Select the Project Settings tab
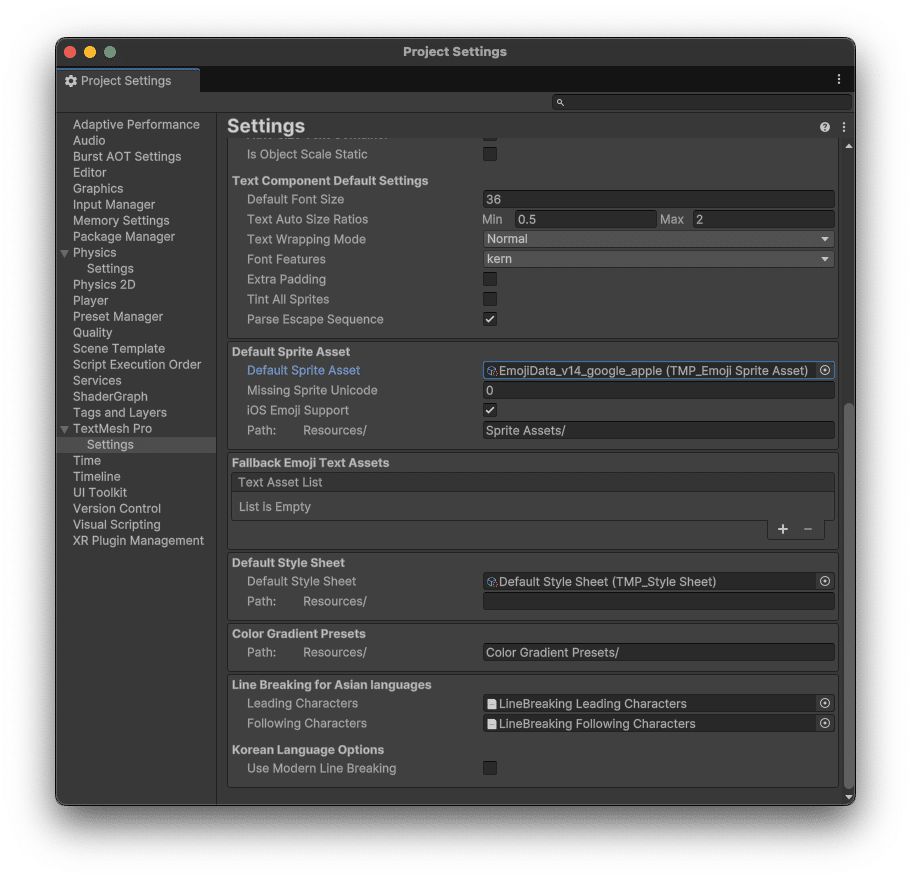The width and height of the screenshot is (911, 879). pyautogui.click(x=128, y=81)
